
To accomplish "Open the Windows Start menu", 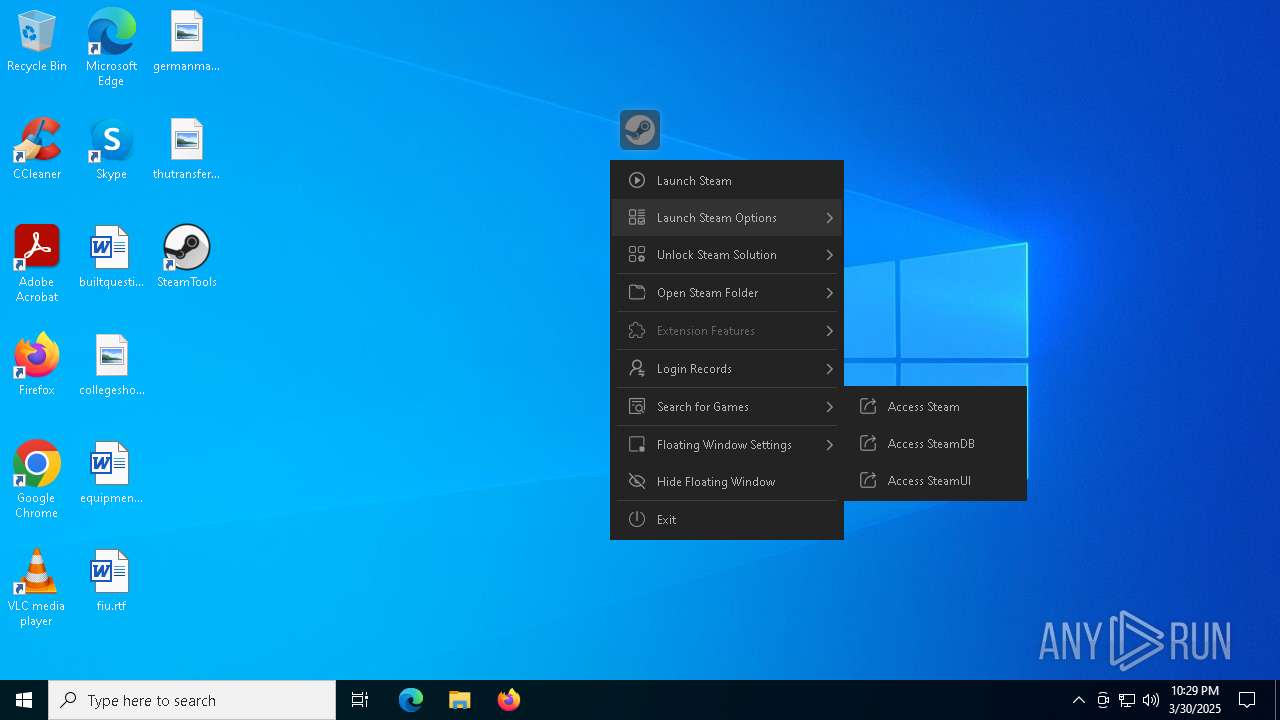I will 24,700.
